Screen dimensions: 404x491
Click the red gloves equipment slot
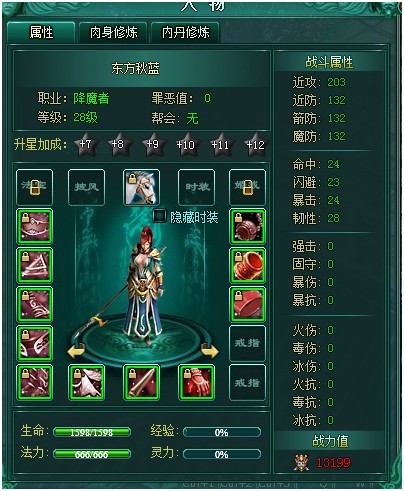196,382
